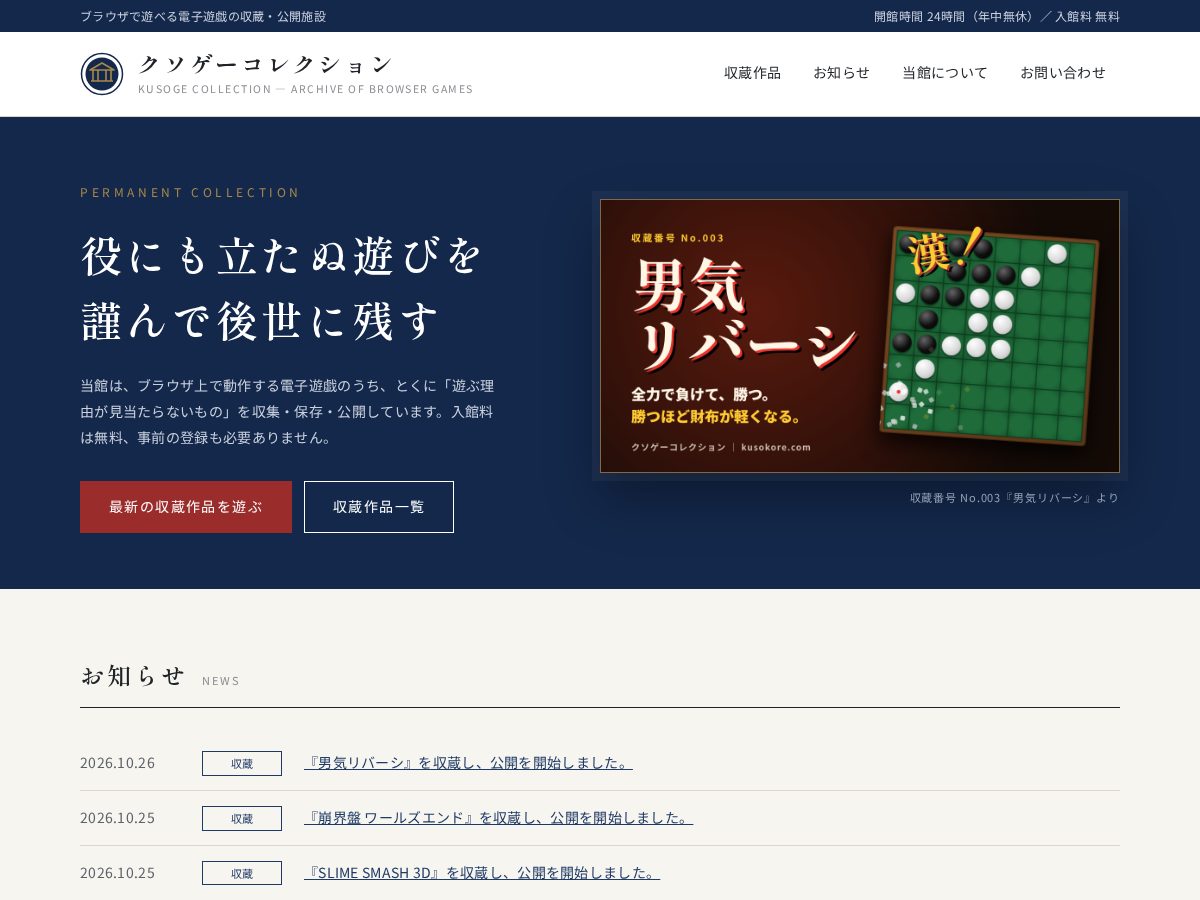Click the 収蔵 tag beside SLIME SMASH 3D

(x=242, y=873)
